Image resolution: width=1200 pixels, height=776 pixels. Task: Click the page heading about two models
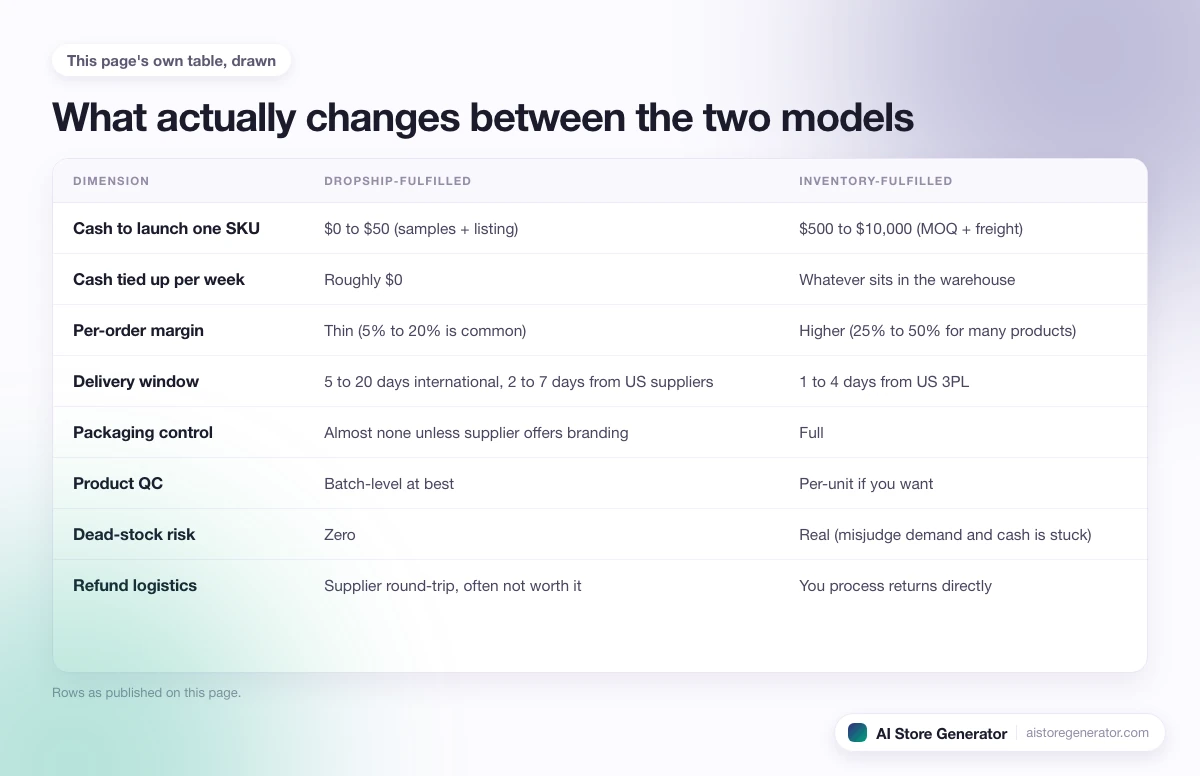tap(483, 117)
